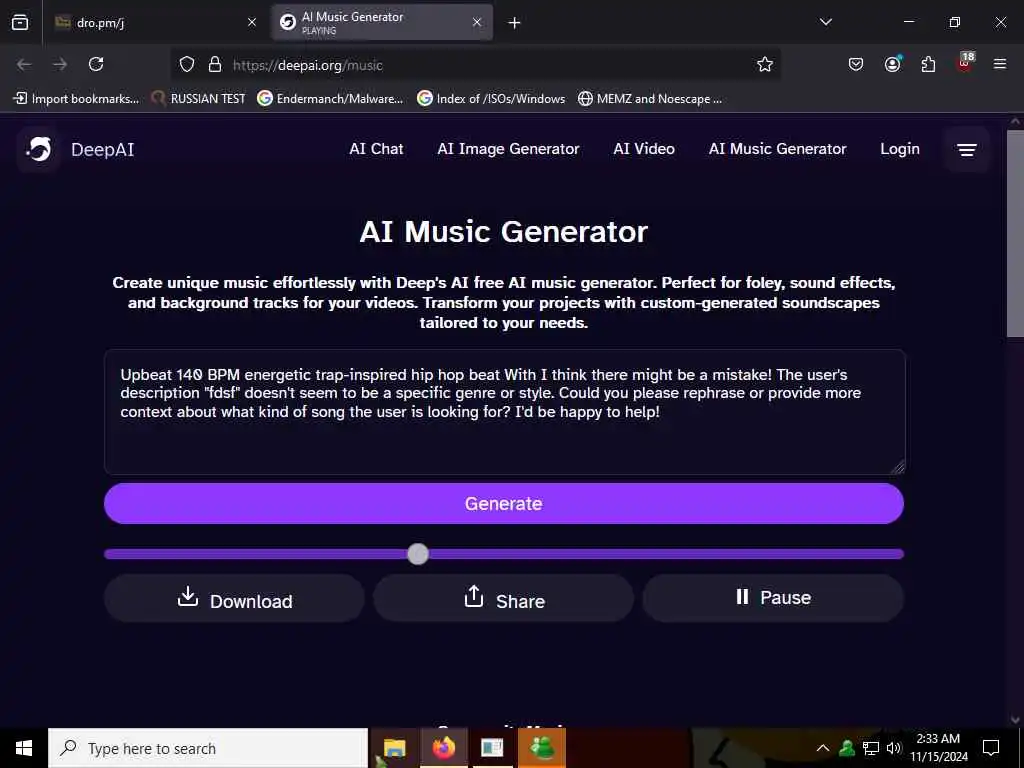
Task: Click the volume speaker tray icon
Action: pos(893,748)
